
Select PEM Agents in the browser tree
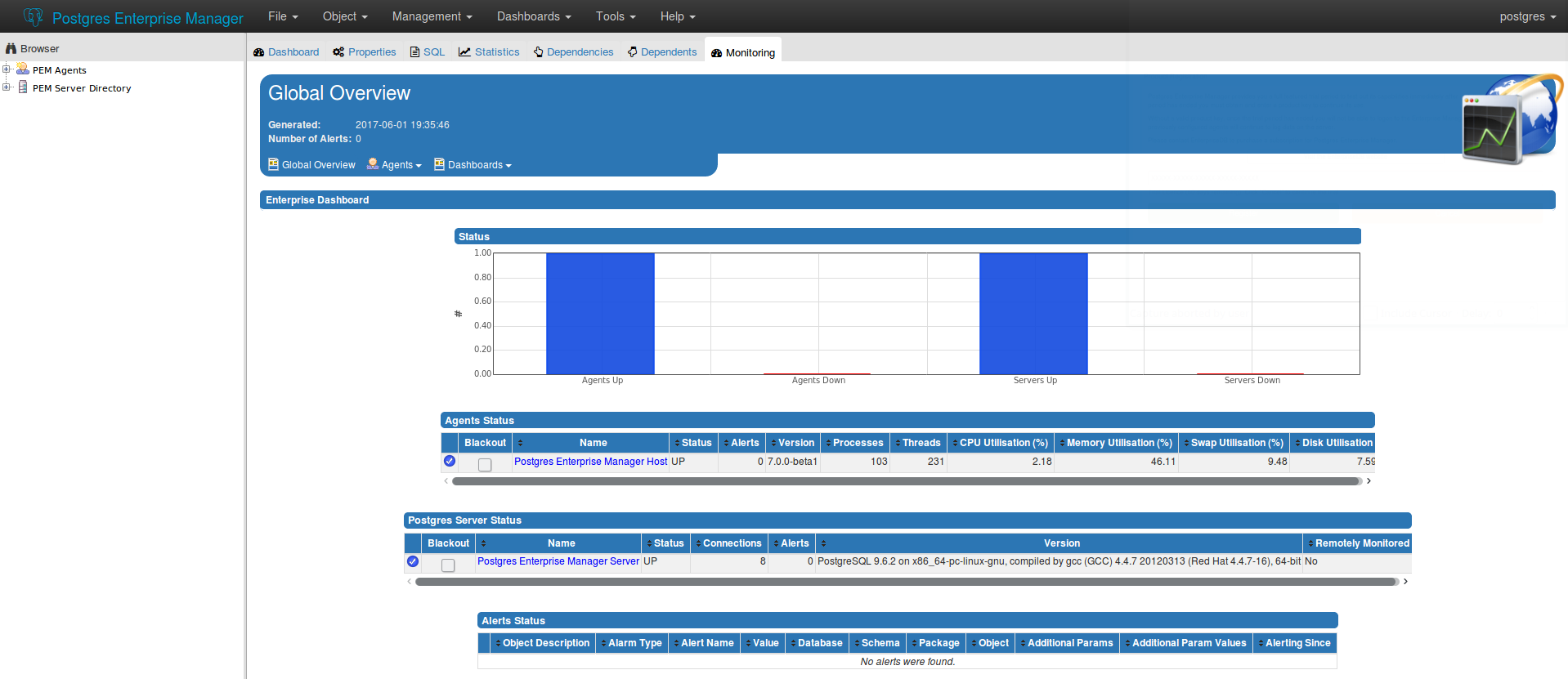tap(60, 70)
